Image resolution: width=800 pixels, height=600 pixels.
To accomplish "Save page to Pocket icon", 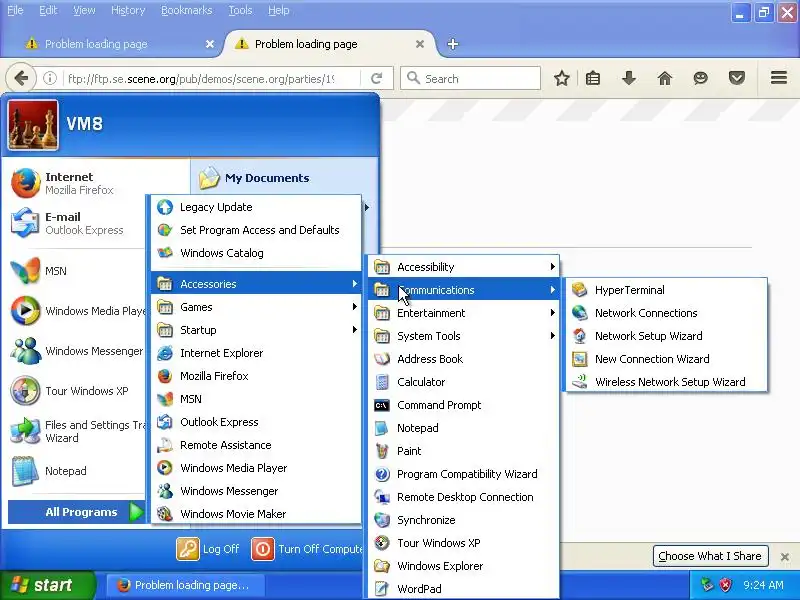I will (737, 79).
